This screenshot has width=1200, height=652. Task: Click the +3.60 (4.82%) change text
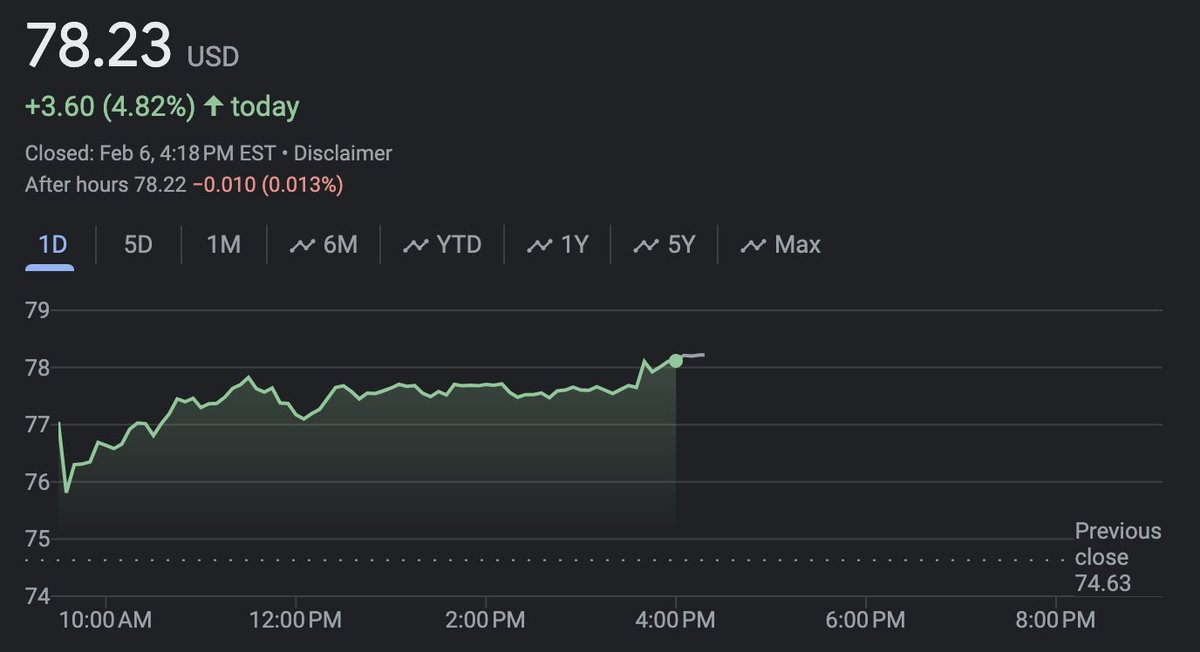110,104
